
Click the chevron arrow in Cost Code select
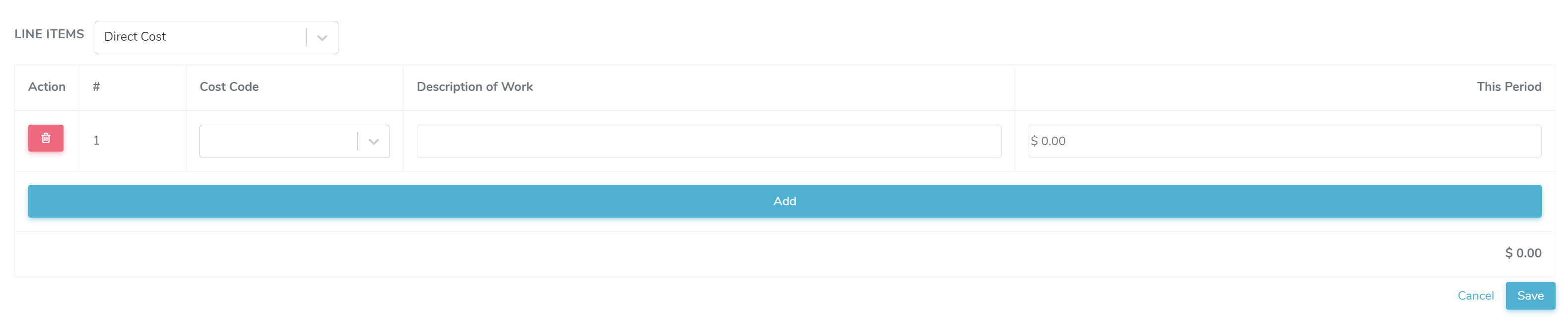pos(374,142)
